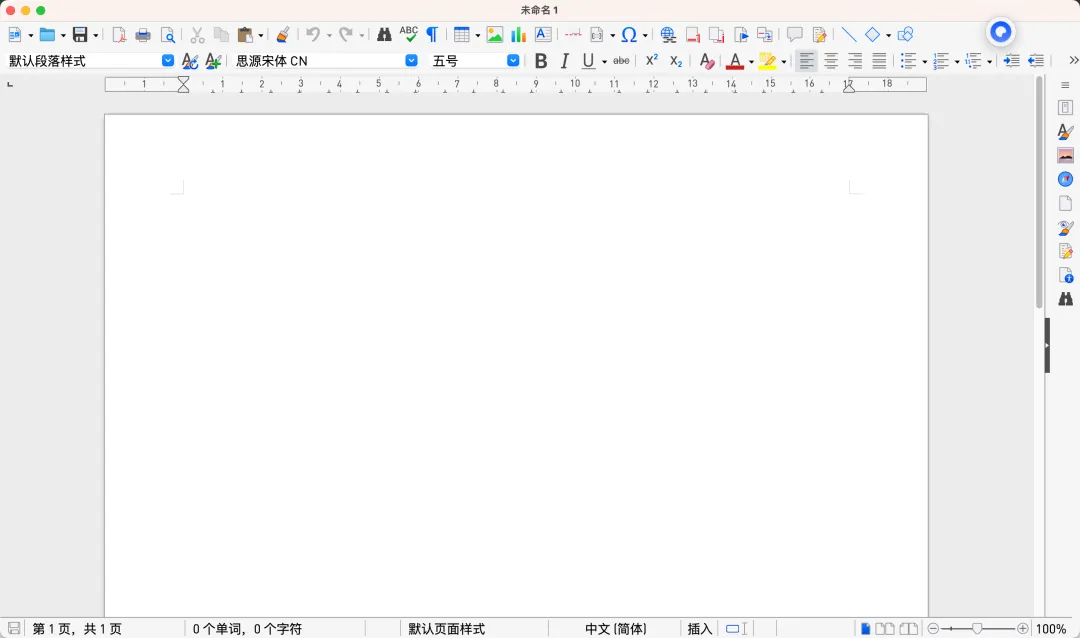Open the unordered list dropdown arrow

pos(924,62)
